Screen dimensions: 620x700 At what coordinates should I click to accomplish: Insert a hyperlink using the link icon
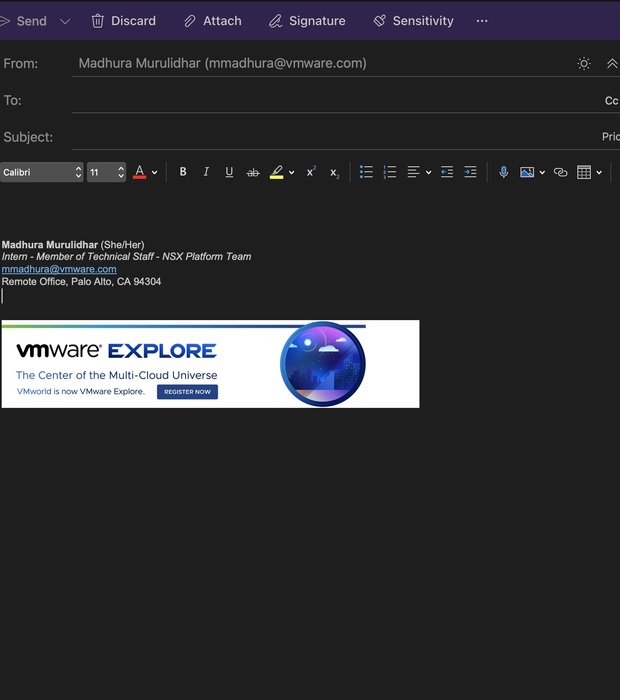pos(560,172)
